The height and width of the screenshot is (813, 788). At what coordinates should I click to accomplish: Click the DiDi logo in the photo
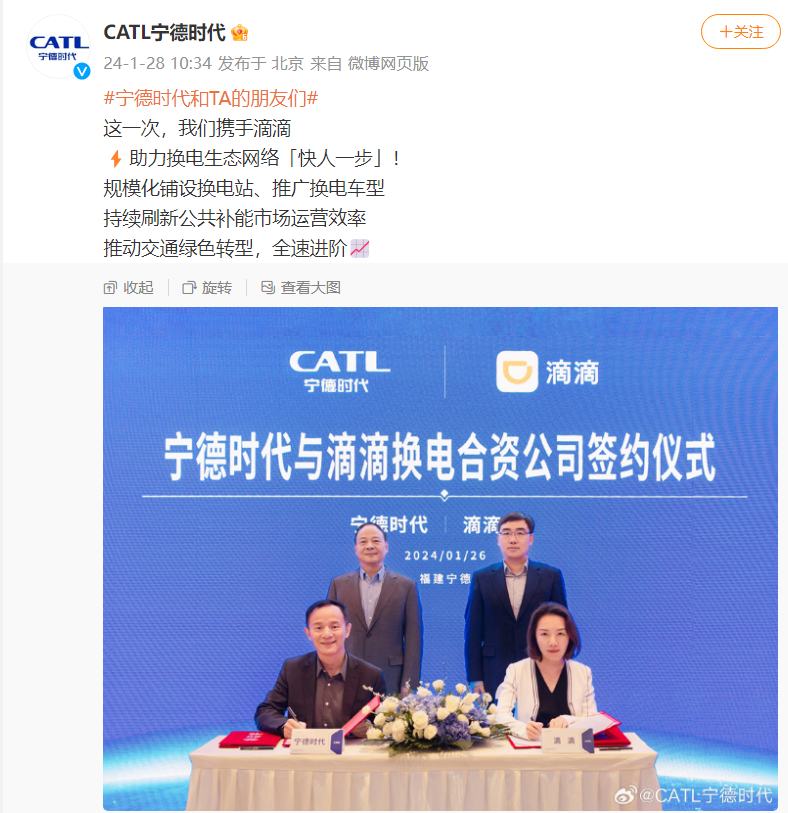pyautogui.click(x=547, y=372)
